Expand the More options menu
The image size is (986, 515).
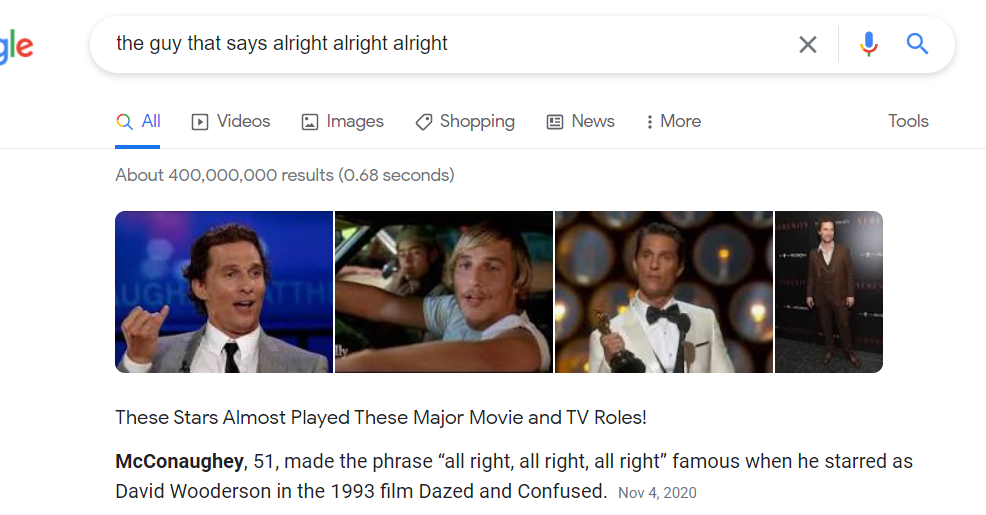tap(673, 121)
